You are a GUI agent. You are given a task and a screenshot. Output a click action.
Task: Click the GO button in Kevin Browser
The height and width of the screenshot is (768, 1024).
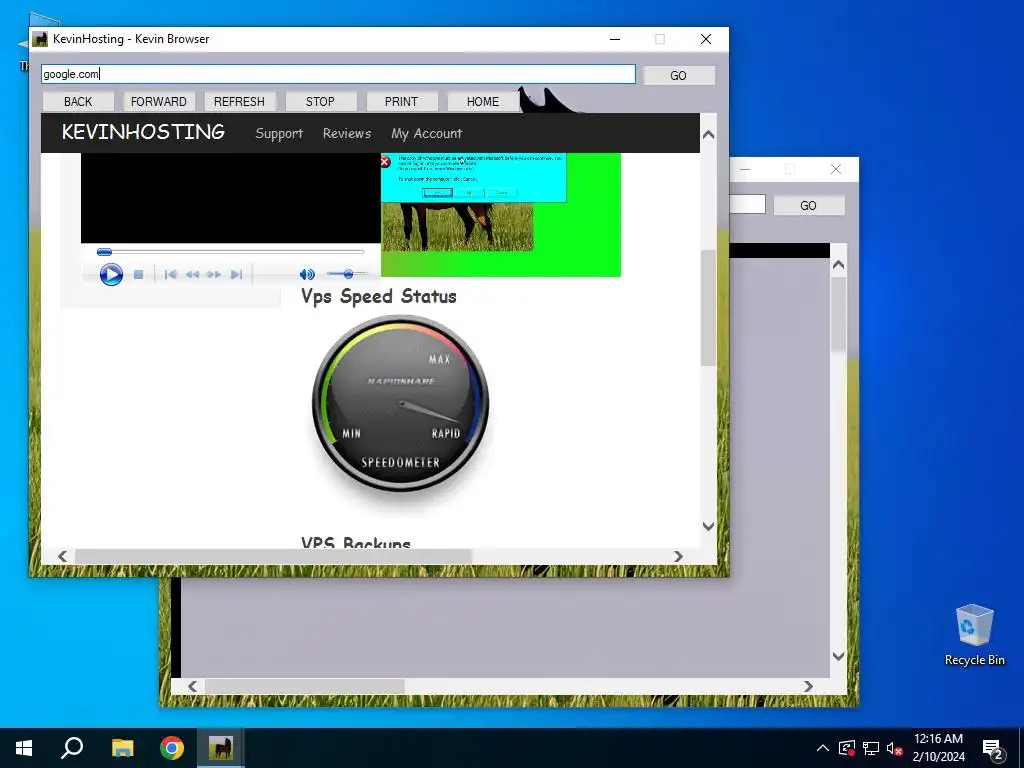(x=679, y=75)
